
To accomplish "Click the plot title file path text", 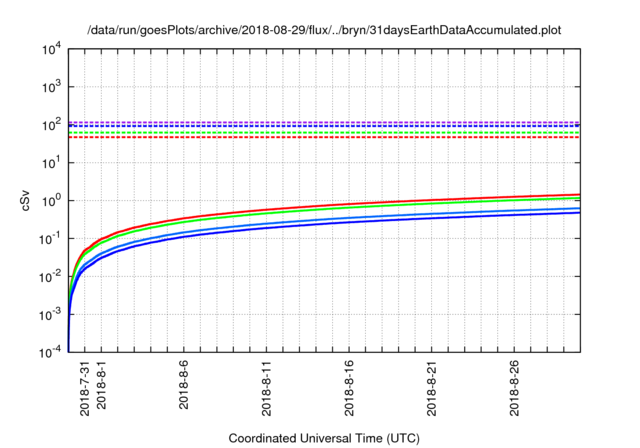I will pos(324,30).
